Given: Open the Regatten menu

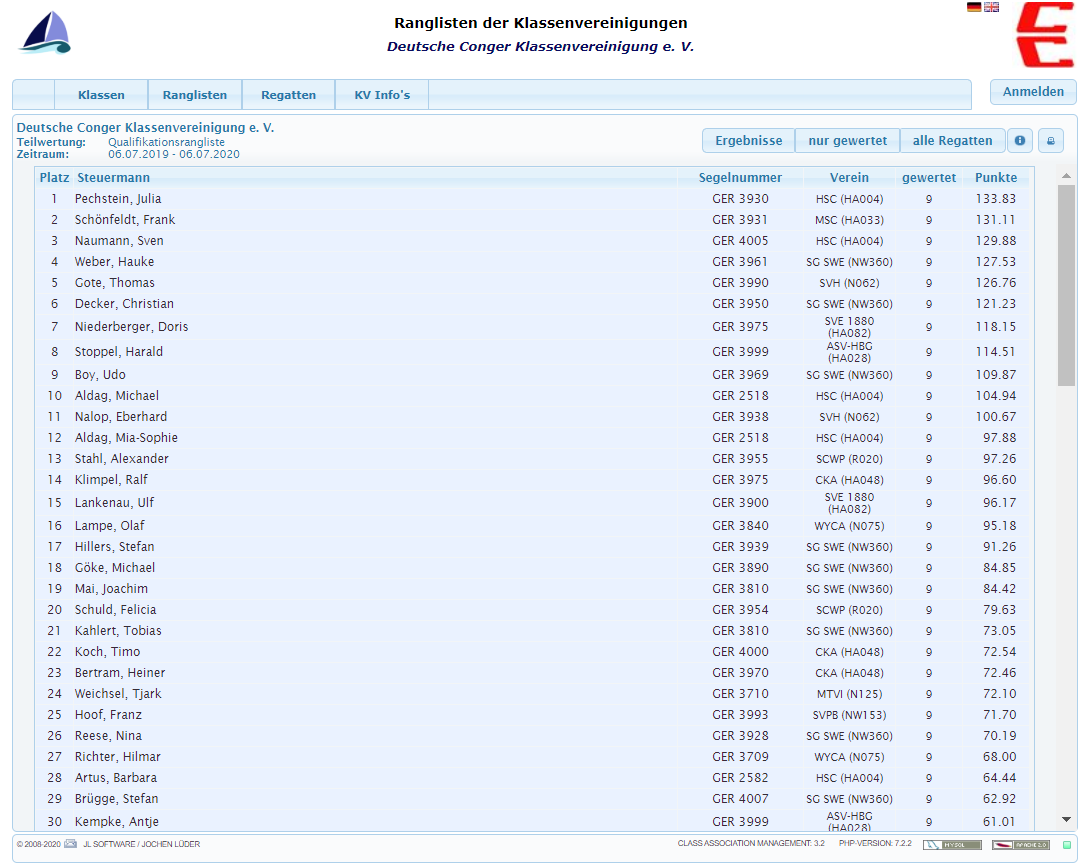Looking at the screenshot, I should point(288,95).
